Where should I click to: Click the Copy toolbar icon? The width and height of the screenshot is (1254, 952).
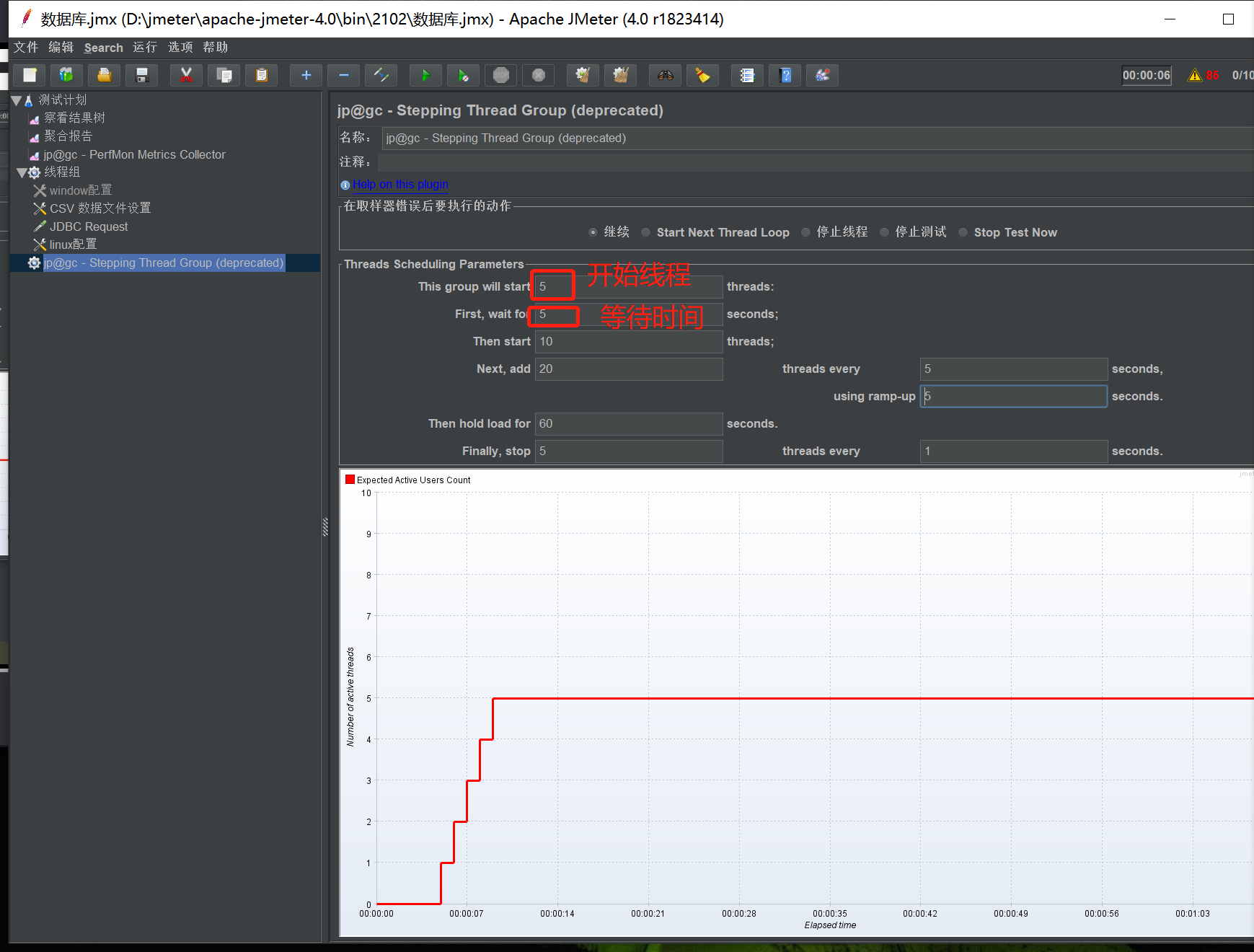[x=224, y=75]
